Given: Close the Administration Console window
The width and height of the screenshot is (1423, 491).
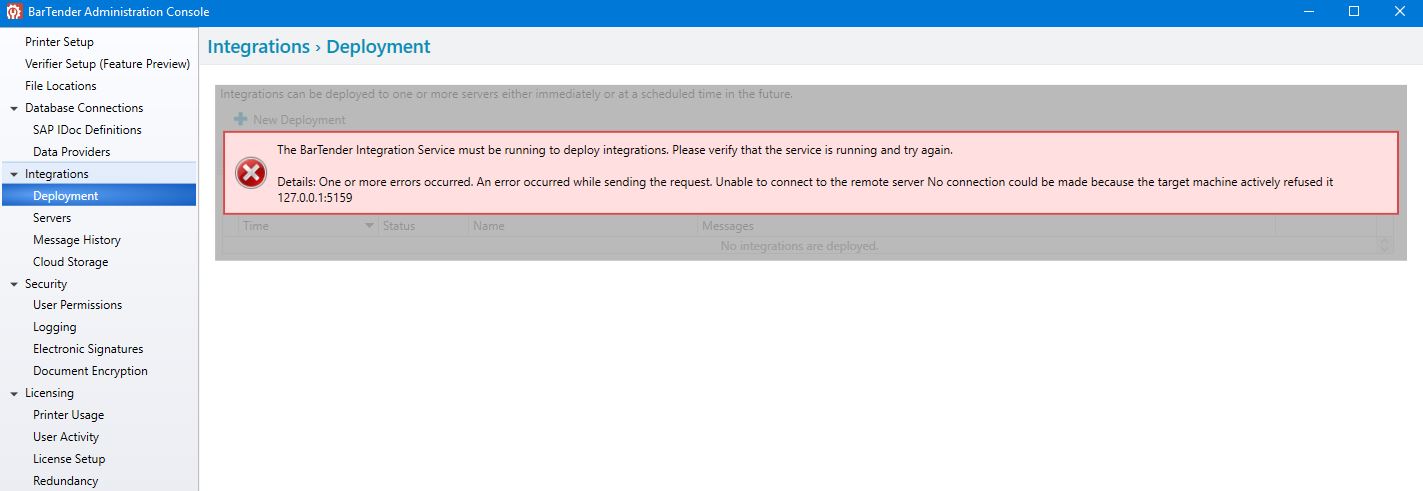Looking at the screenshot, I should tap(1399, 12).
